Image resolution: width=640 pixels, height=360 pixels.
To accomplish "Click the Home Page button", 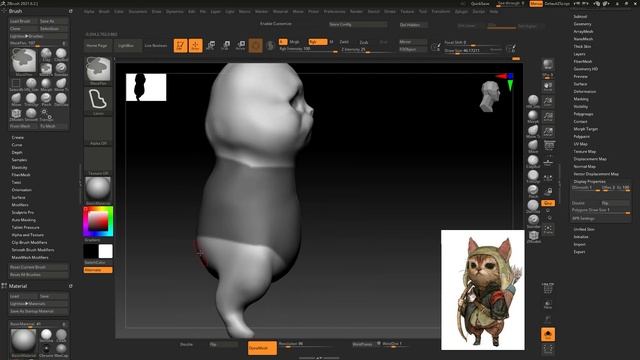I will click(x=97, y=46).
